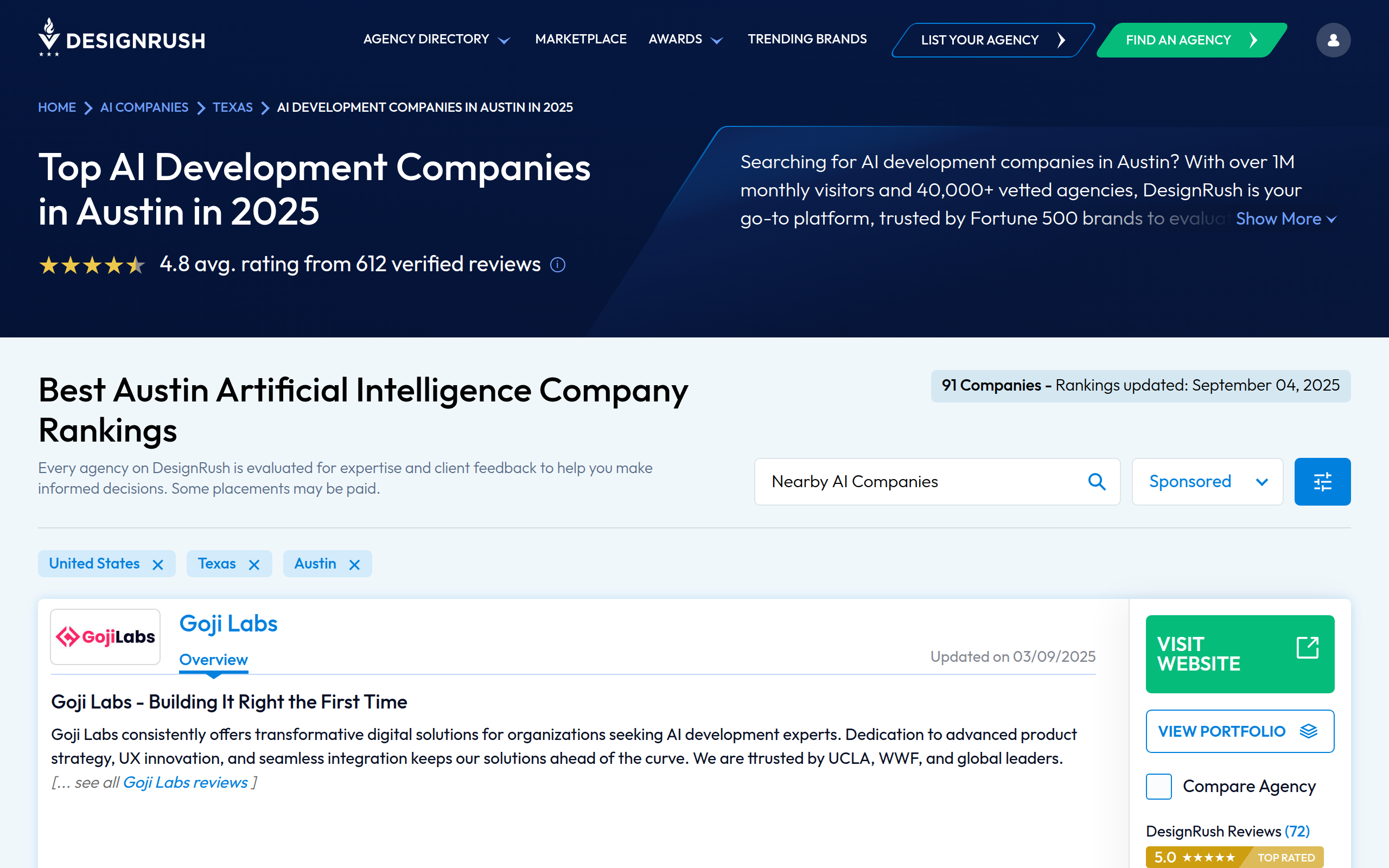Click the search magnifier in Nearby AI Companies

click(1097, 482)
